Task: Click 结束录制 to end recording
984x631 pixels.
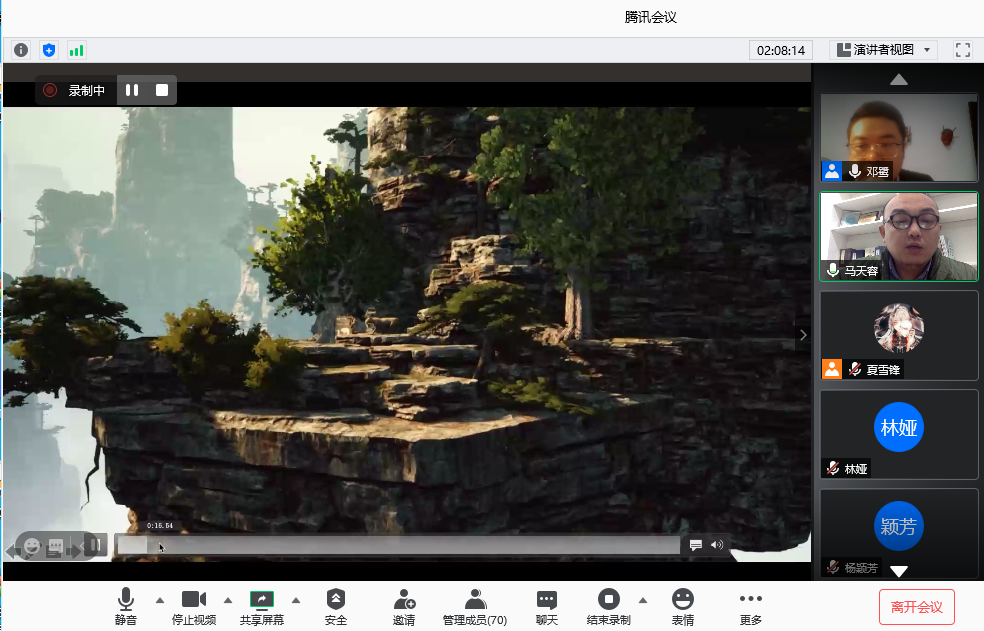Action: pos(608,607)
